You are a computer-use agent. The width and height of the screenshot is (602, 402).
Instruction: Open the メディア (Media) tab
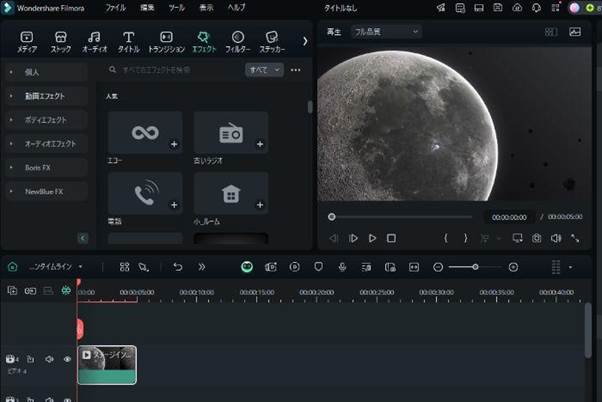(x=27, y=41)
